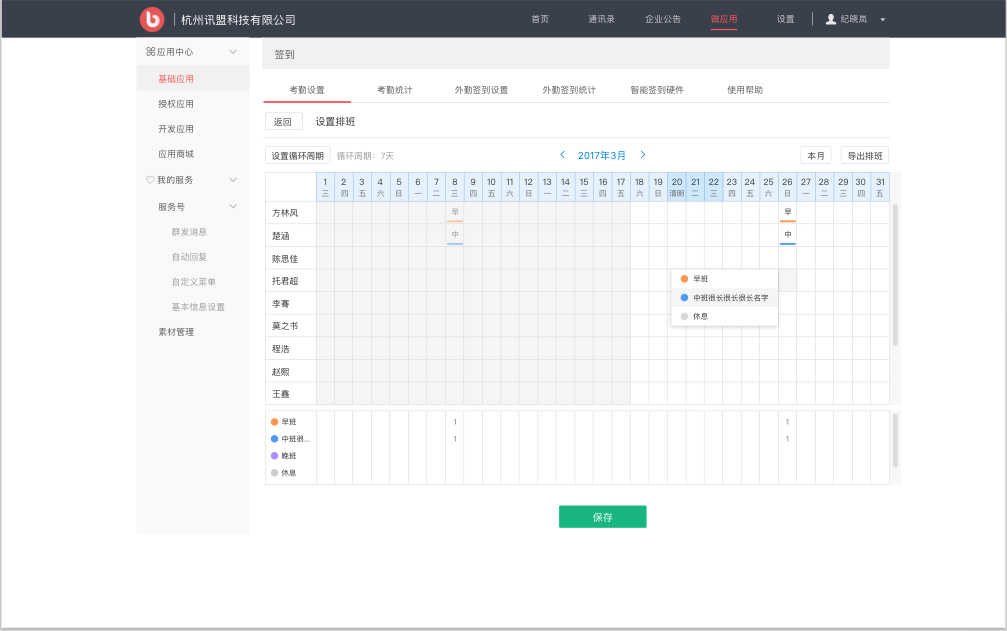The height and width of the screenshot is (631, 1007).
Task: Click 楚涵's 中 shift on day 26
Action: (787, 235)
